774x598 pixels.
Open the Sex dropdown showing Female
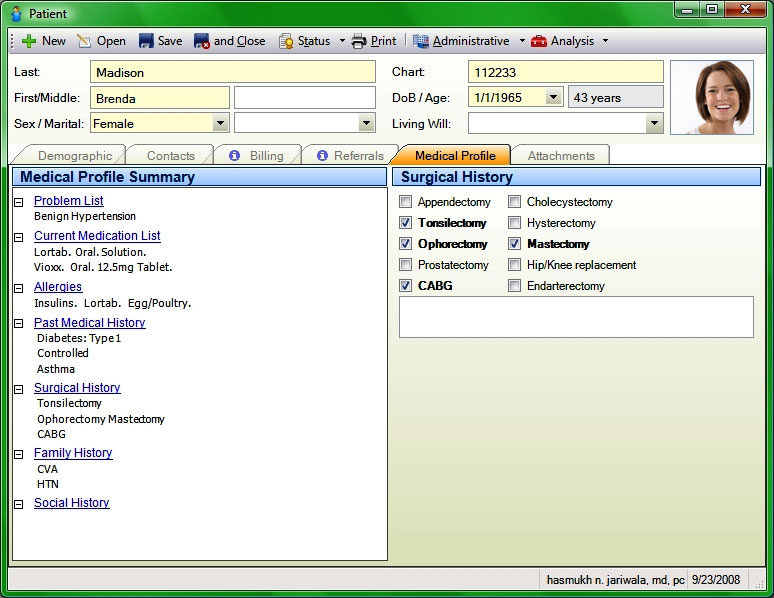pos(220,123)
